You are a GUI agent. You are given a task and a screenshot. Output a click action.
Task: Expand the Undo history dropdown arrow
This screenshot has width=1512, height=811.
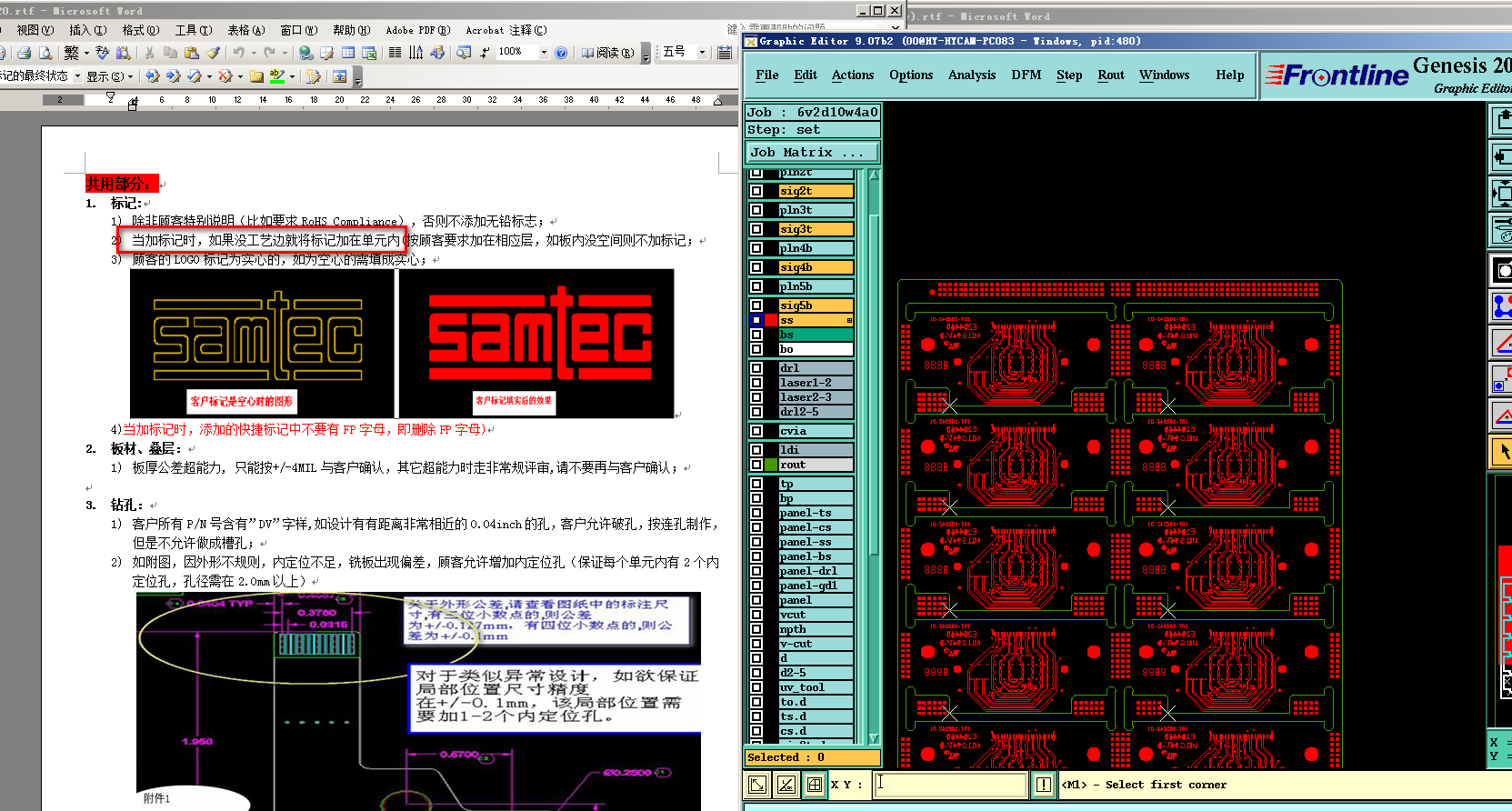tap(253, 53)
